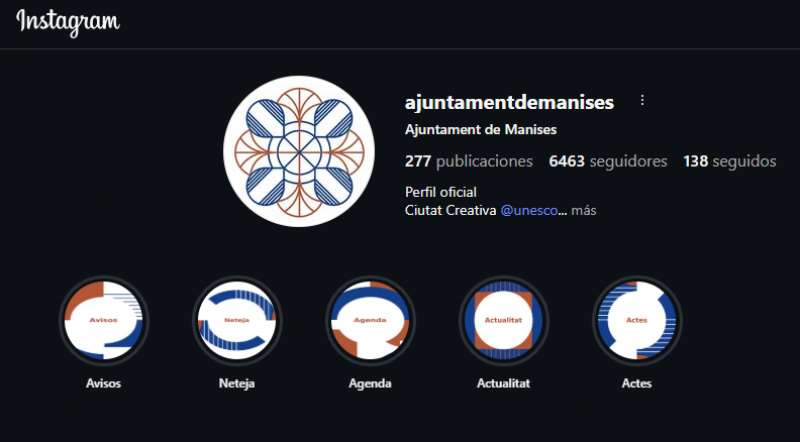Expand the bio with 'más'
This screenshot has width=800, height=442.
[x=584, y=210]
